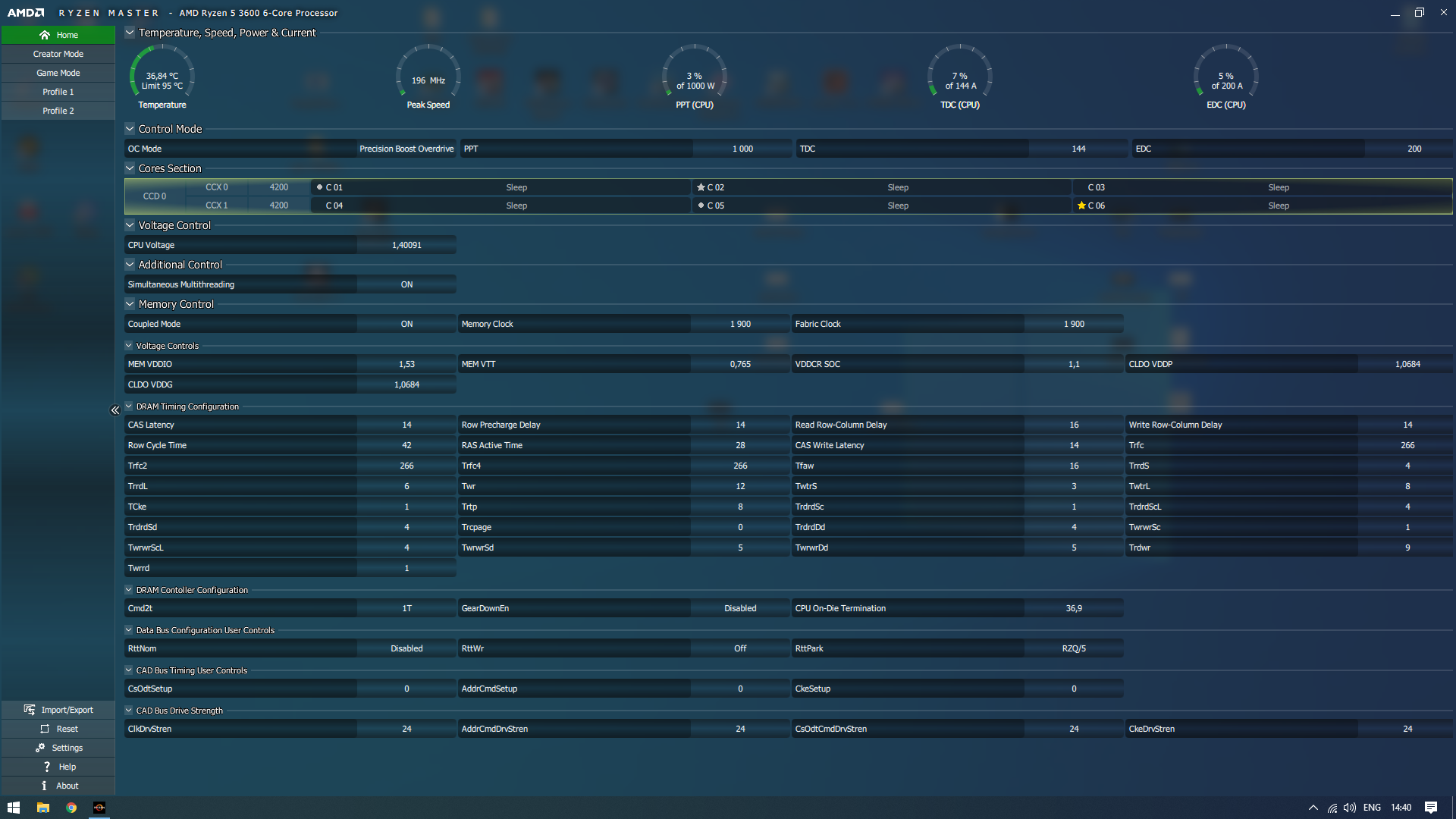
Task: Collapse the Memory Control section
Action: point(130,304)
